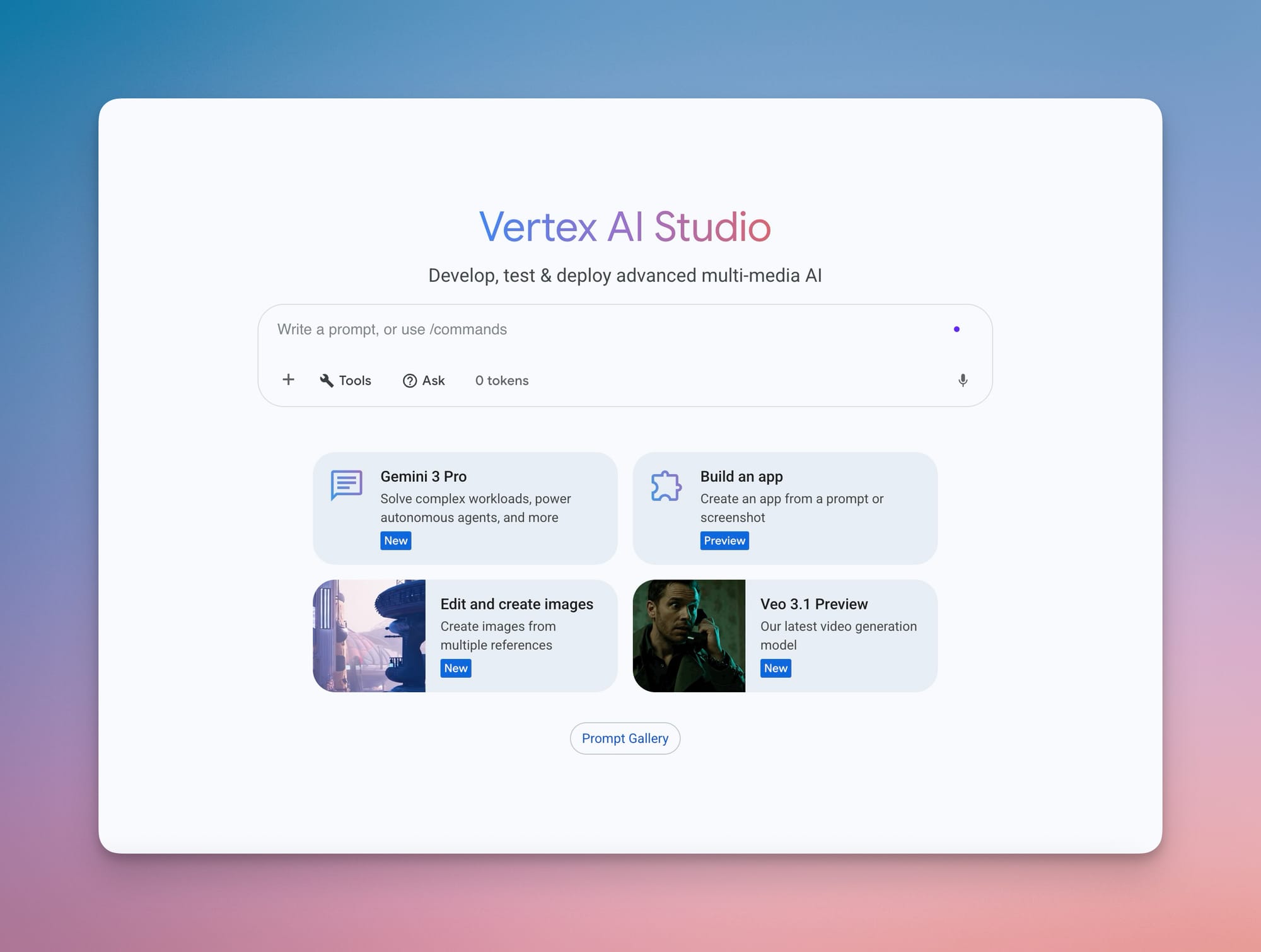Click the New badge on Veo 3.1 Preview
The image size is (1261, 952).
[x=775, y=668]
